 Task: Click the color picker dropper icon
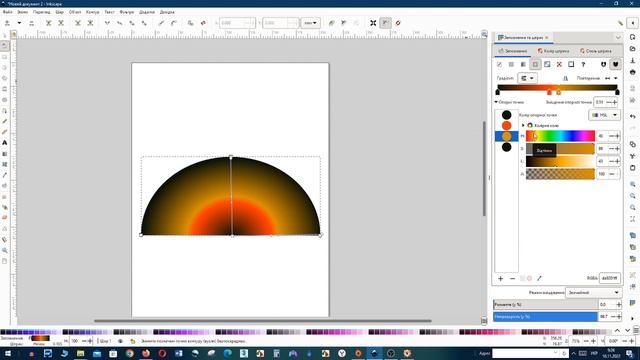(x=539, y=278)
